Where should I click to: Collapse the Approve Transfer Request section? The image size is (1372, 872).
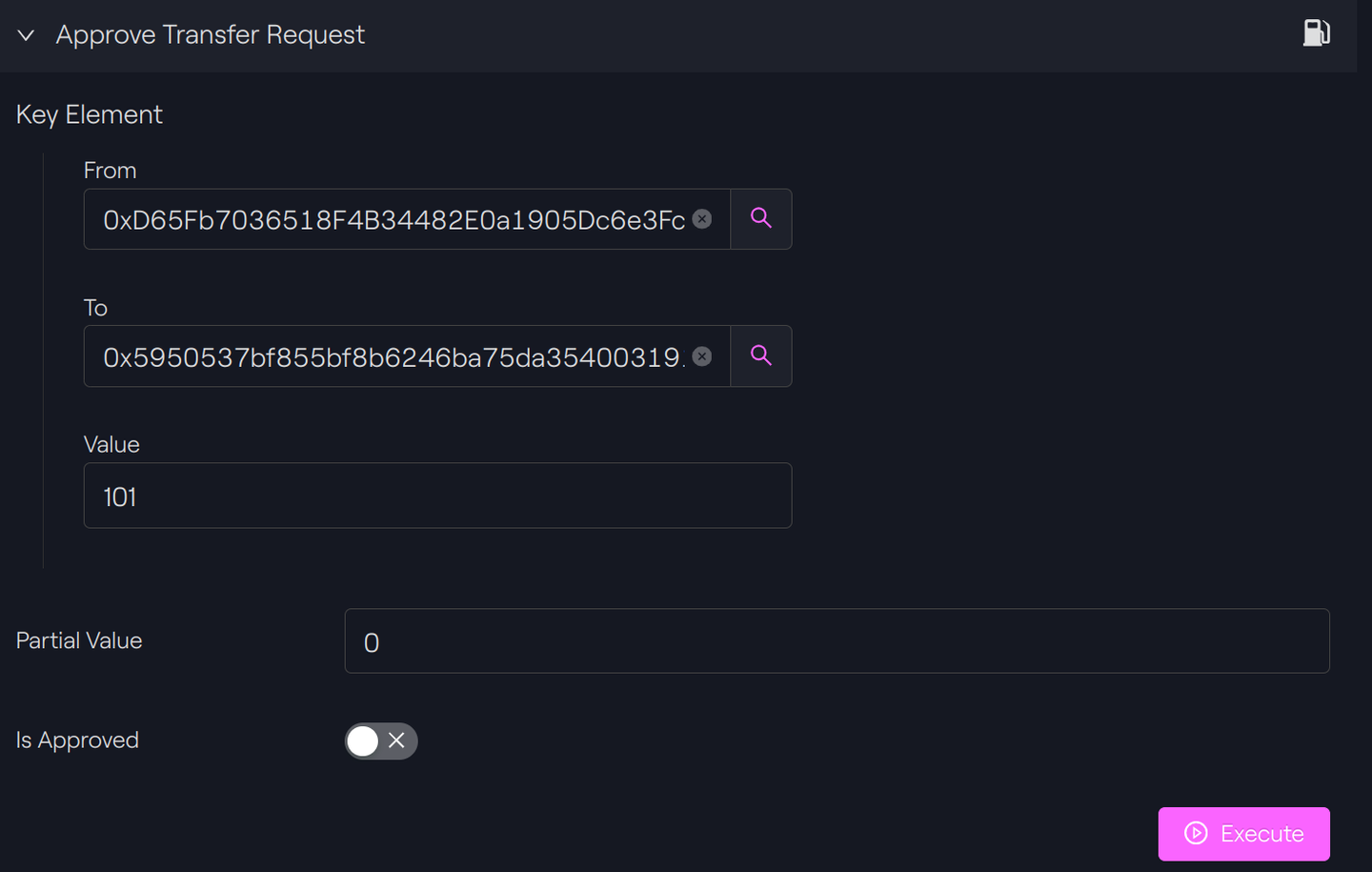coord(27,35)
